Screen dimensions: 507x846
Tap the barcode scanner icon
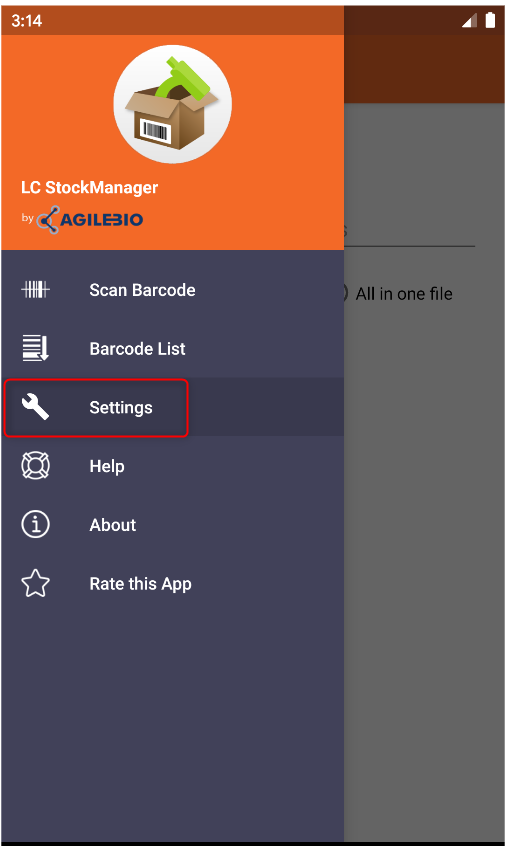(36, 290)
